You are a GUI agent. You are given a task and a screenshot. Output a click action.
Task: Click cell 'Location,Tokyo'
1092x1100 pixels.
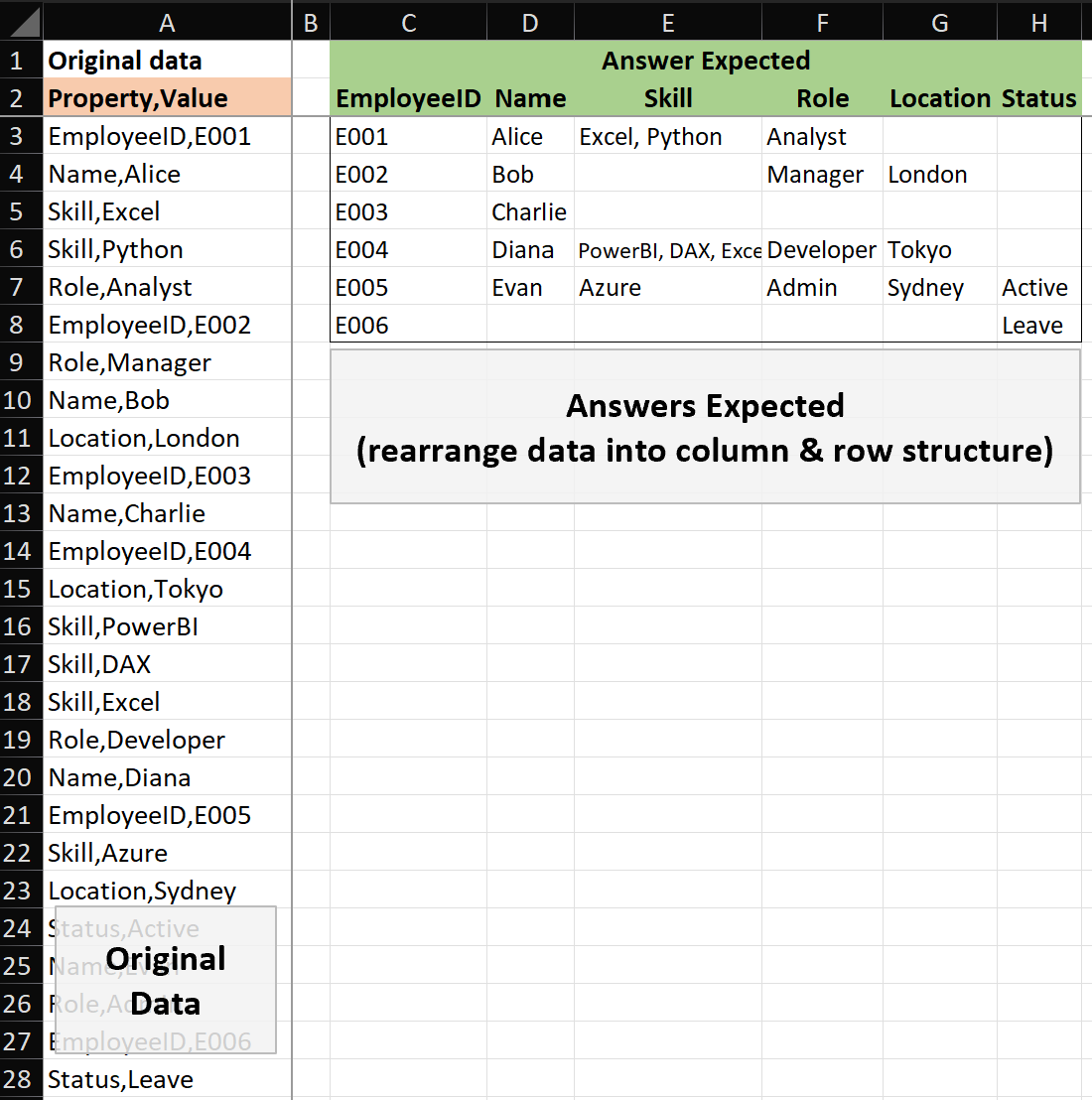coord(167,589)
